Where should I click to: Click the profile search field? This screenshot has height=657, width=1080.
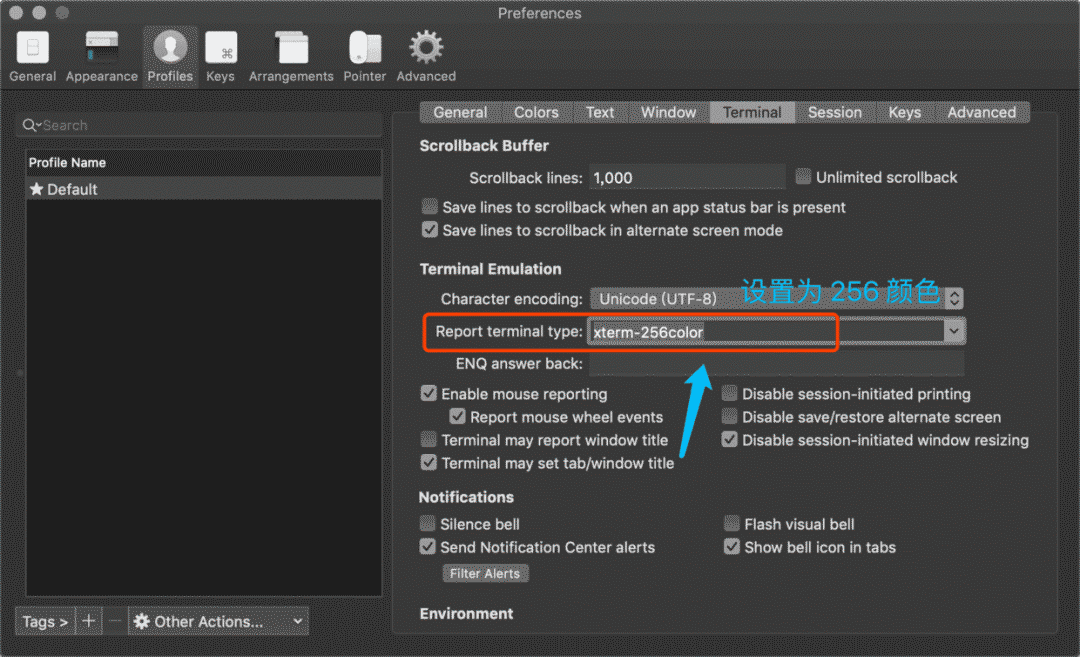click(x=199, y=125)
